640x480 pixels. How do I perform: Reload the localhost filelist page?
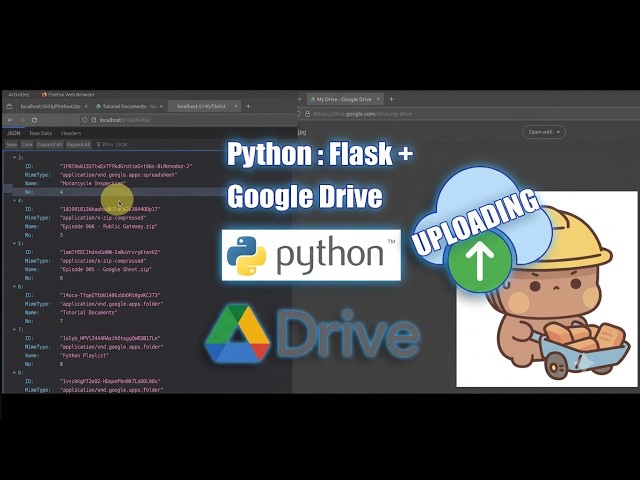click(35, 120)
